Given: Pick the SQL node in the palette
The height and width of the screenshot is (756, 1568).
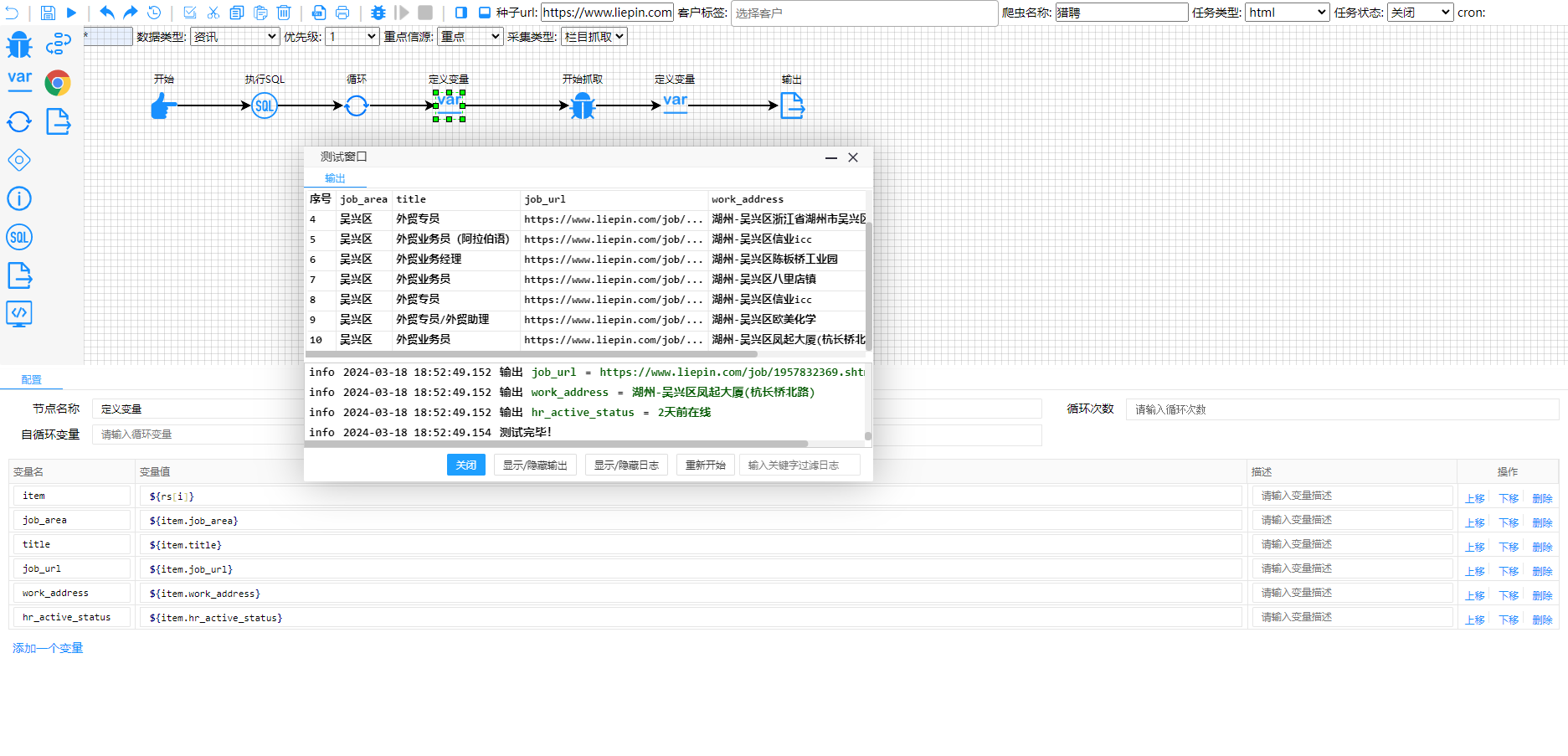Looking at the screenshot, I should pyautogui.click(x=19, y=237).
